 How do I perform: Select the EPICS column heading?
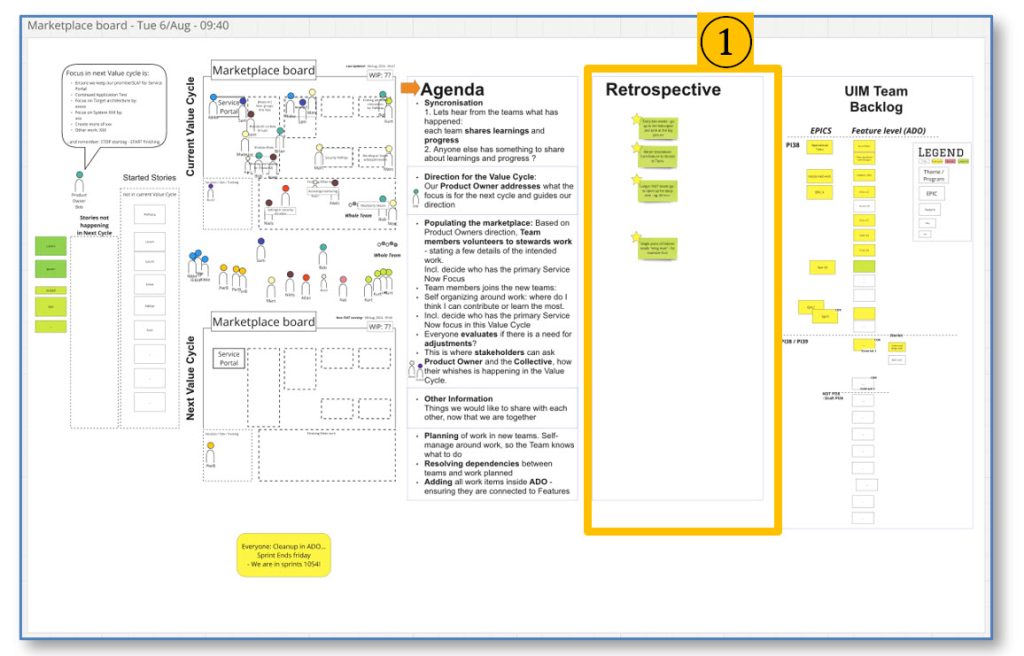[820, 131]
